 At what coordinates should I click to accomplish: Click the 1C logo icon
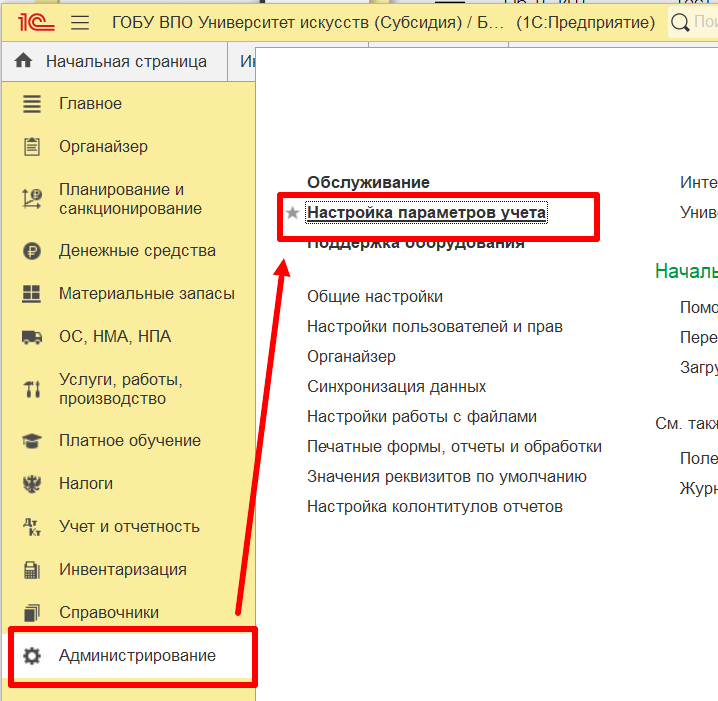click(31, 22)
